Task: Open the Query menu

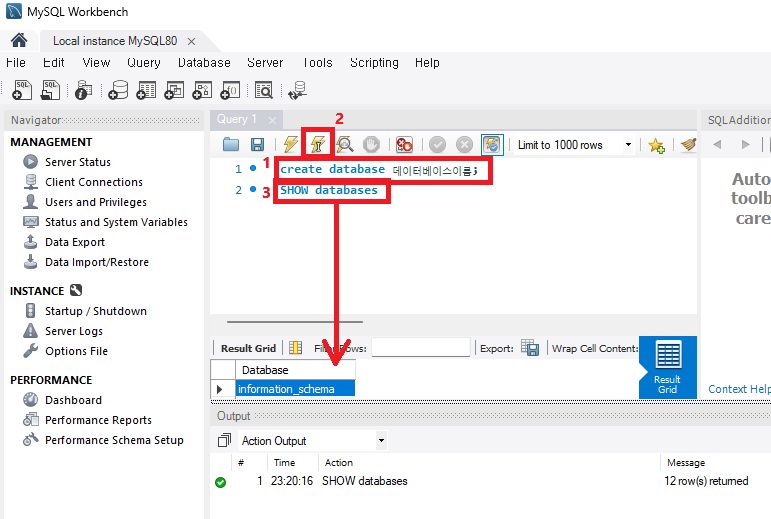Action: coord(144,62)
